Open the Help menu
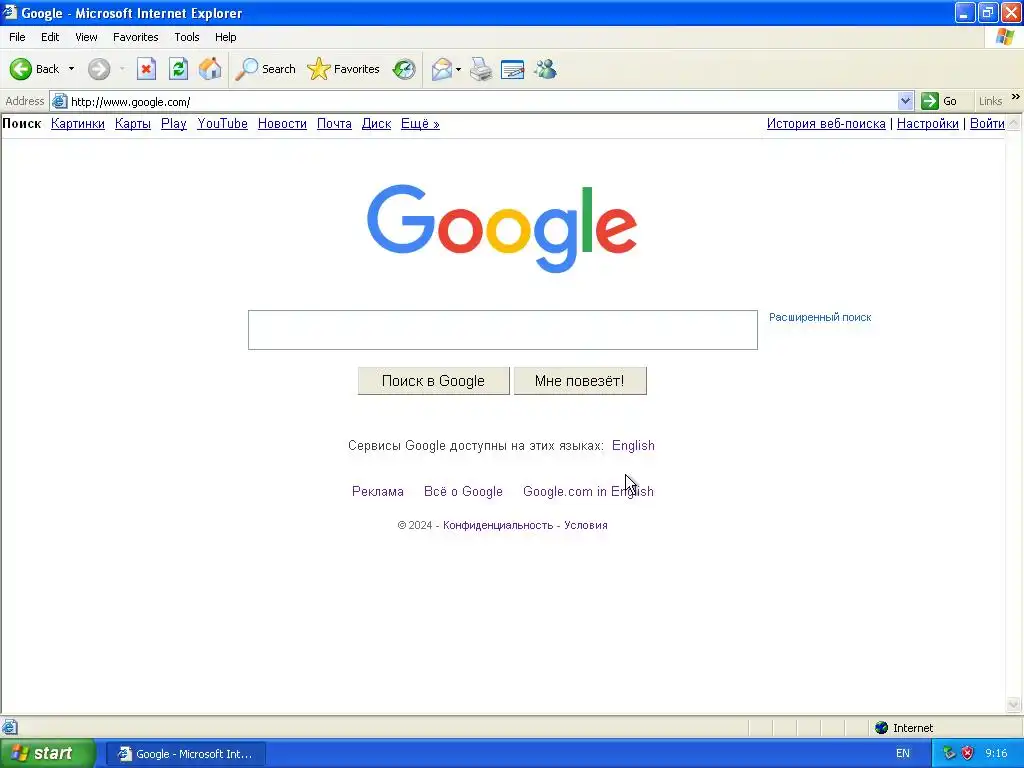Screen dimensions: 1024x768 pos(225,37)
